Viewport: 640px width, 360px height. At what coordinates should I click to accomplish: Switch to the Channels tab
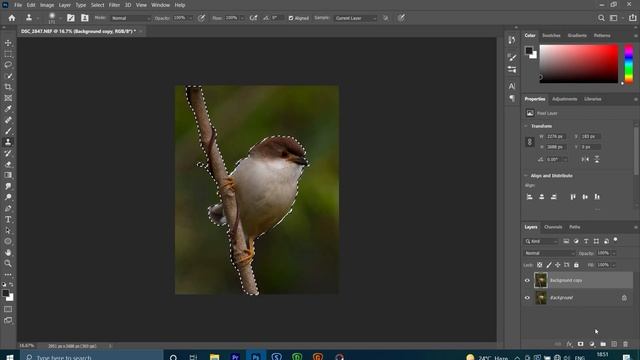tap(553, 227)
